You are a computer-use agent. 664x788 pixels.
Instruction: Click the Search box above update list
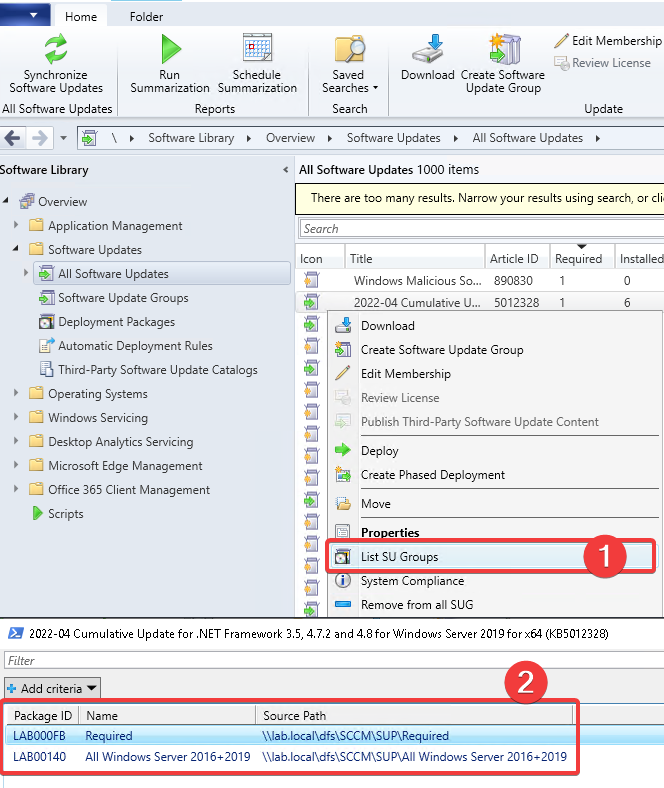[x=482, y=229]
